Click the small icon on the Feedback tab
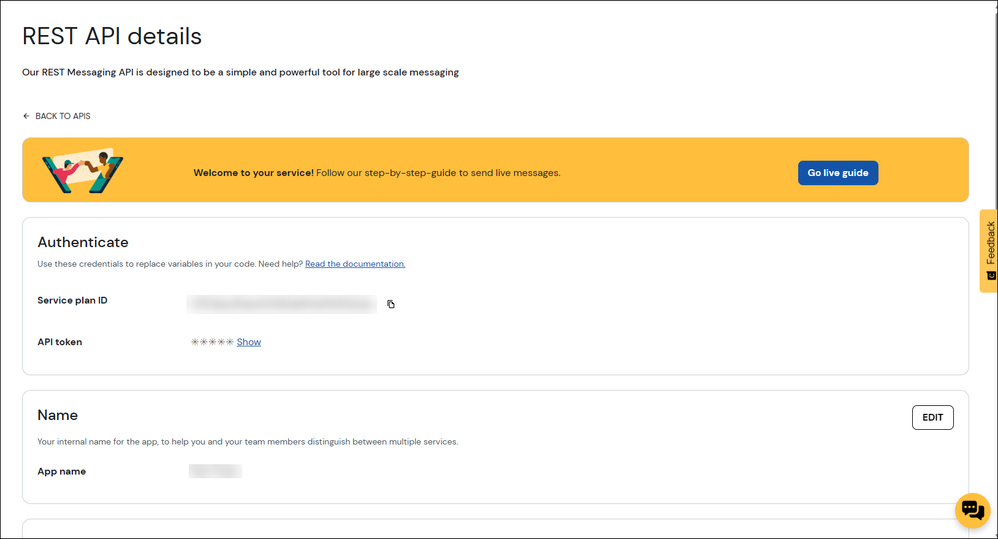 coord(990,276)
